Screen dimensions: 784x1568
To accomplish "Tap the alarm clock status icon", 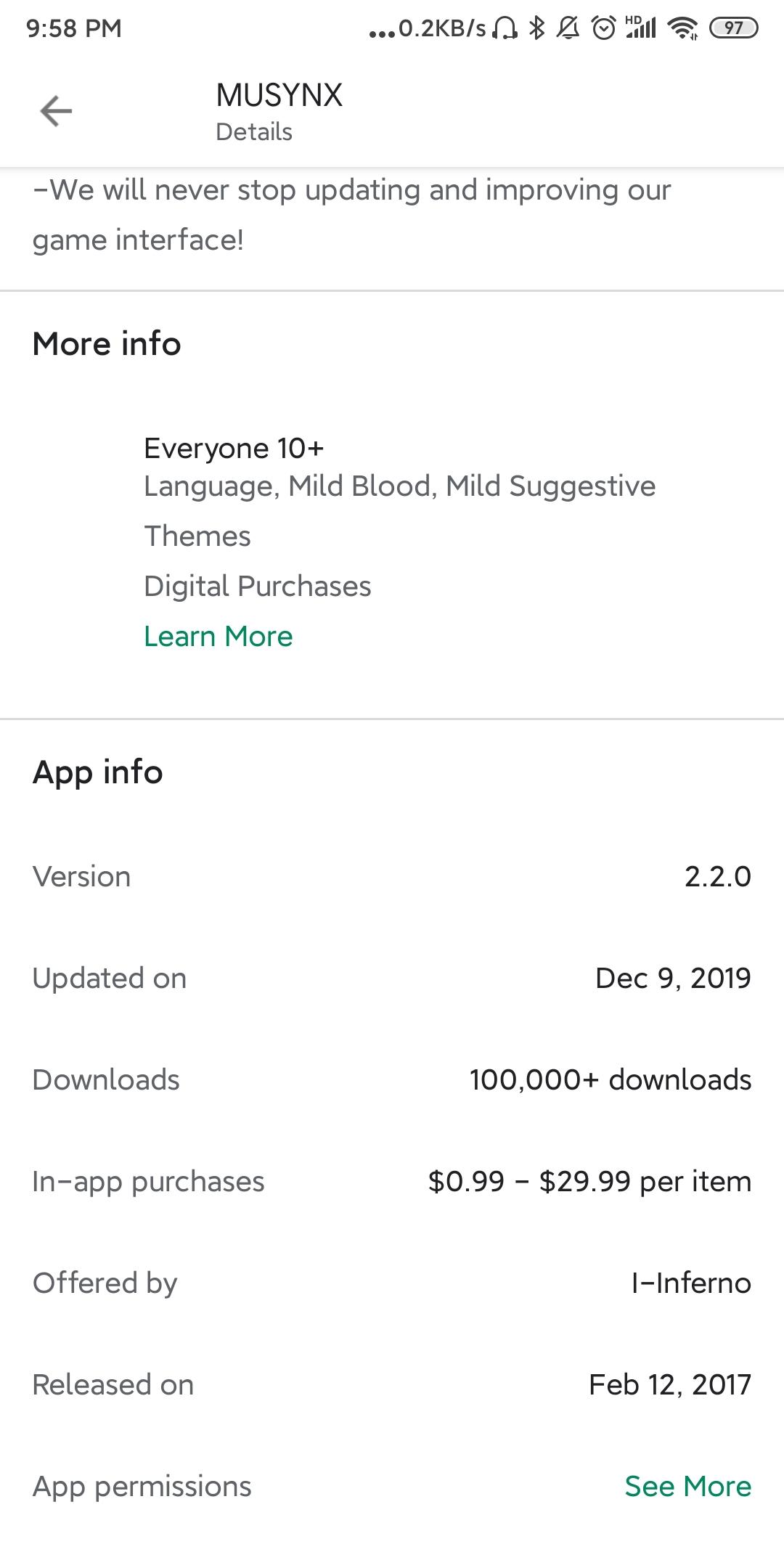I will point(603,28).
